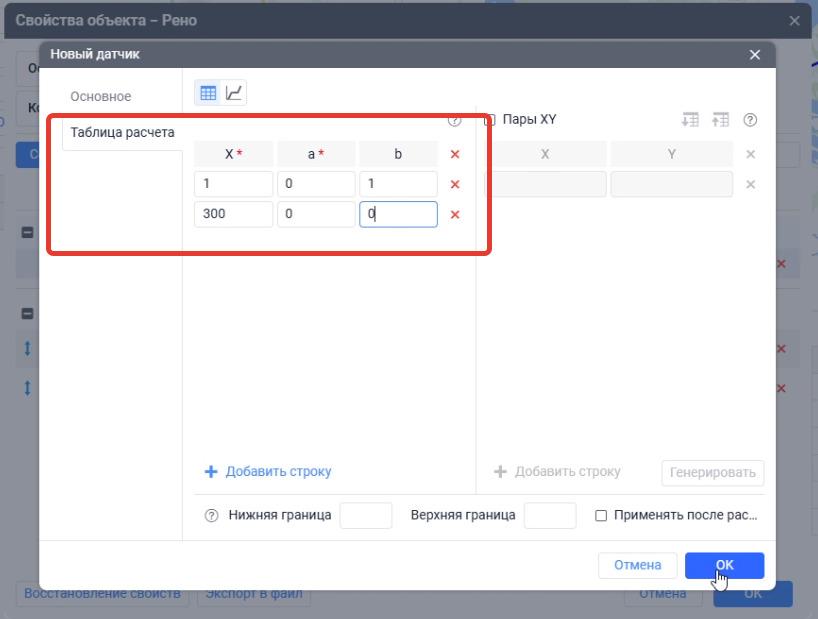Select the Таблица расчета tab
Image resolution: width=818 pixels, height=619 pixels.
click(123, 132)
